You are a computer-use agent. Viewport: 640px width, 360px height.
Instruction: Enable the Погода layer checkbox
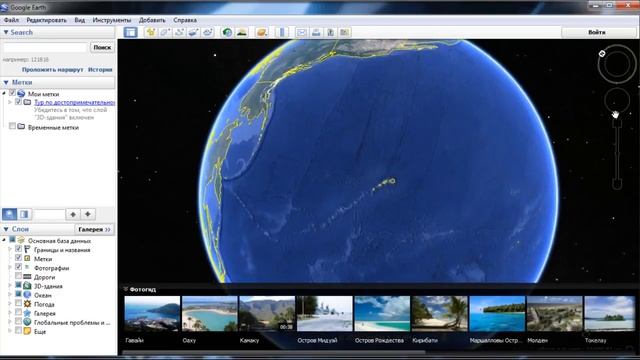pyautogui.click(x=18, y=303)
